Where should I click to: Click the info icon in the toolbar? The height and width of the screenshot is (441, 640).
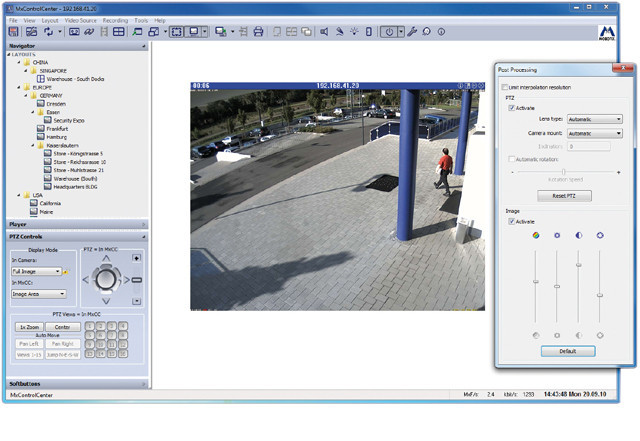coord(442,32)
